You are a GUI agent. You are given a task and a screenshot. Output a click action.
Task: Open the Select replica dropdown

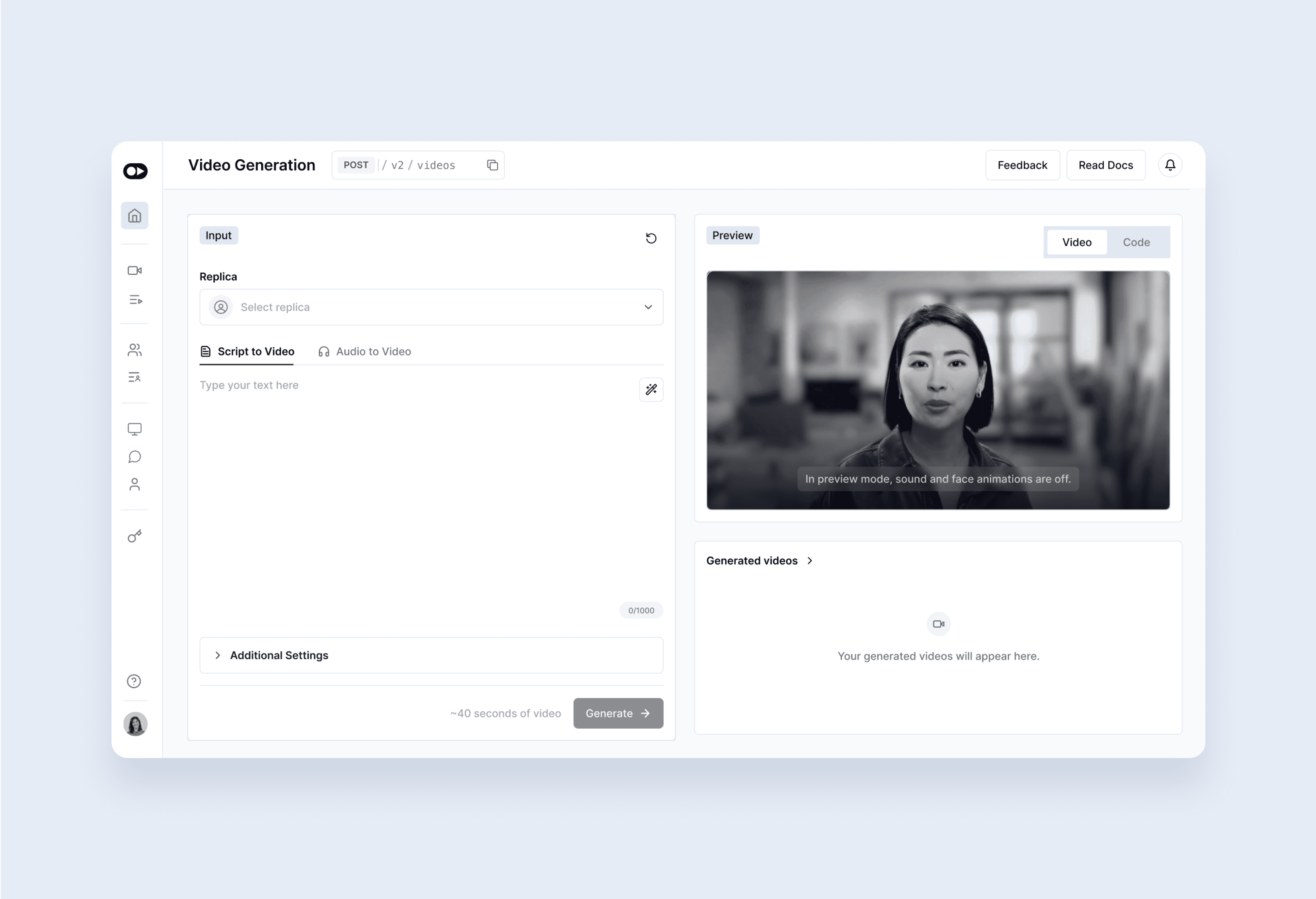tap(431, 307)
